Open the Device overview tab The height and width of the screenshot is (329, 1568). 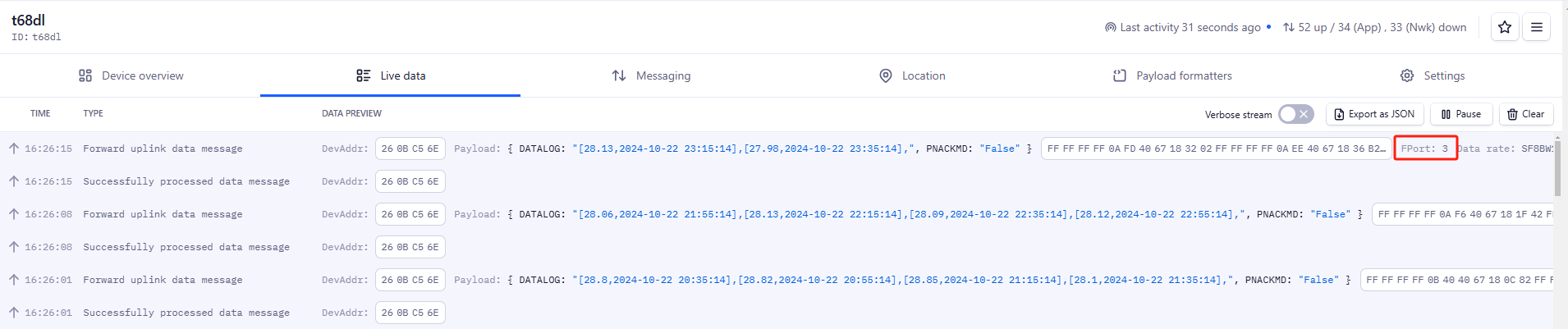pos(131,75)
